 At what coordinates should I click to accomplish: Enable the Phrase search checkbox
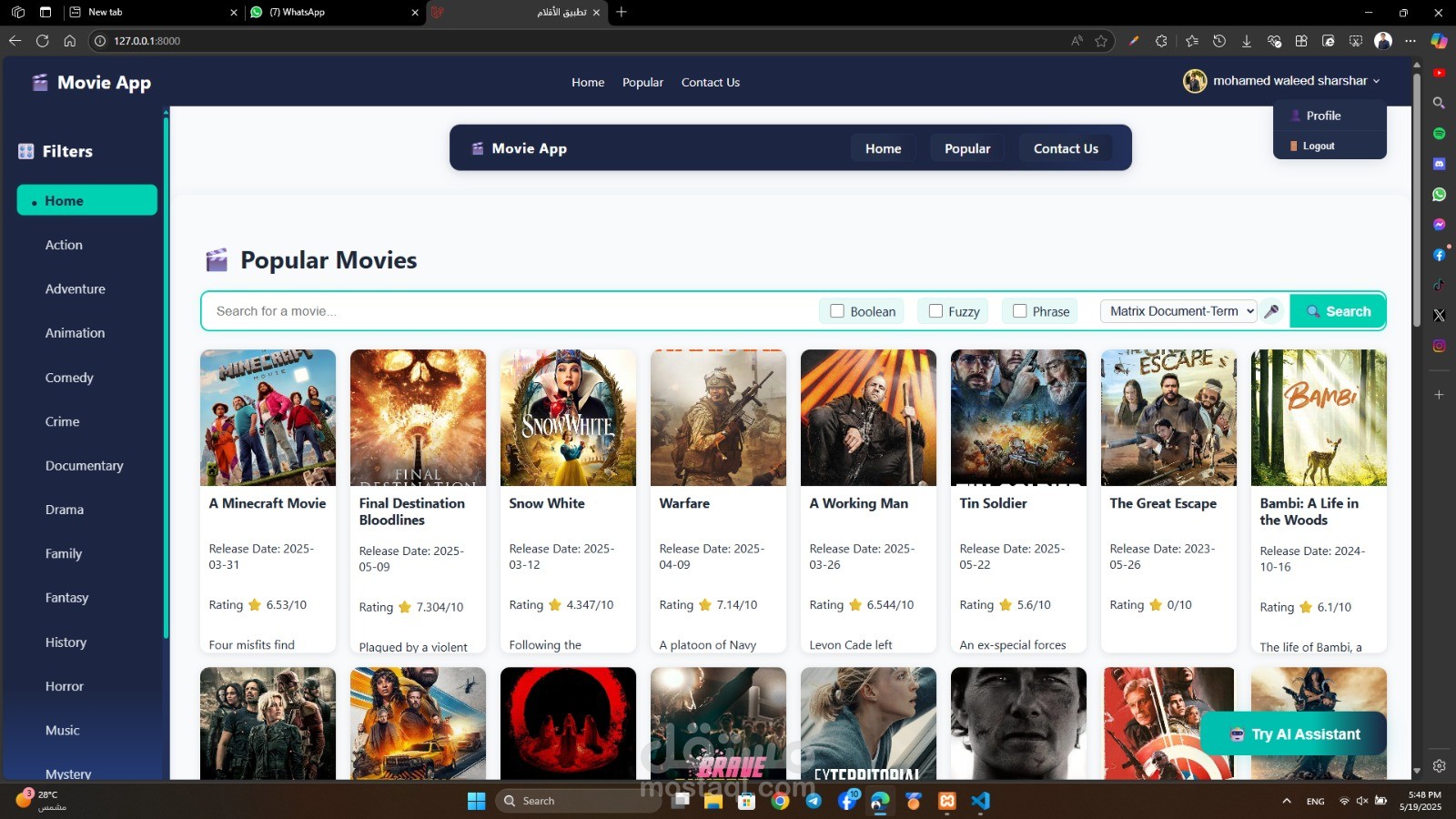pos(1018,310)
